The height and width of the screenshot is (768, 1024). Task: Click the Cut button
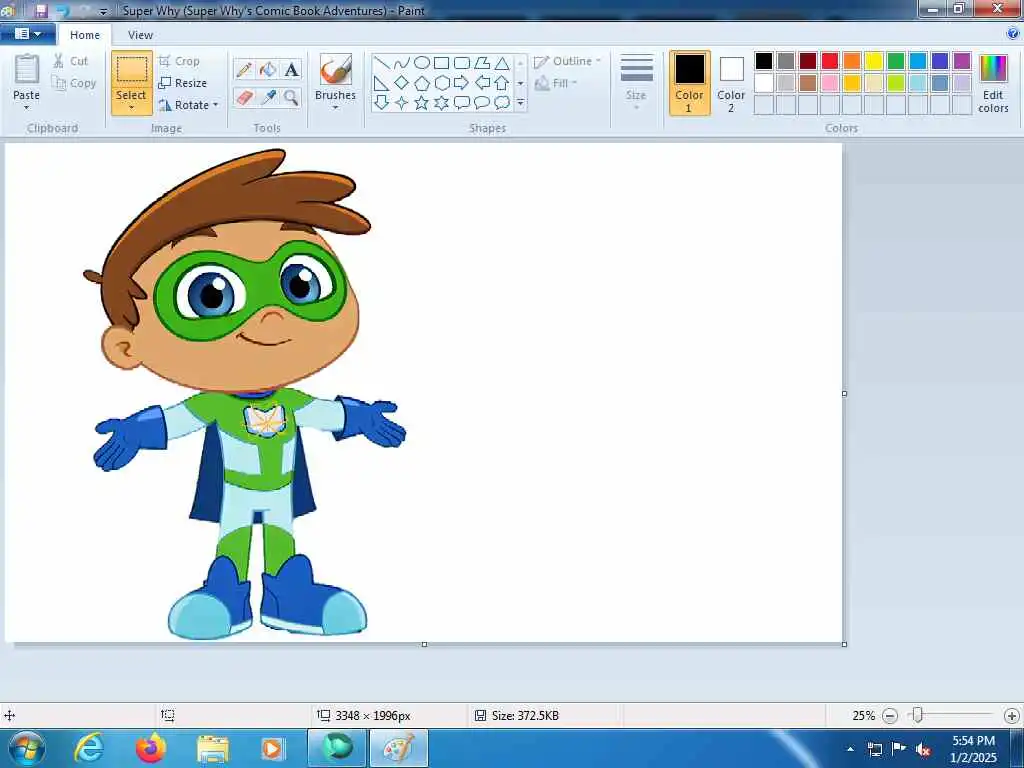click(71, 61)
